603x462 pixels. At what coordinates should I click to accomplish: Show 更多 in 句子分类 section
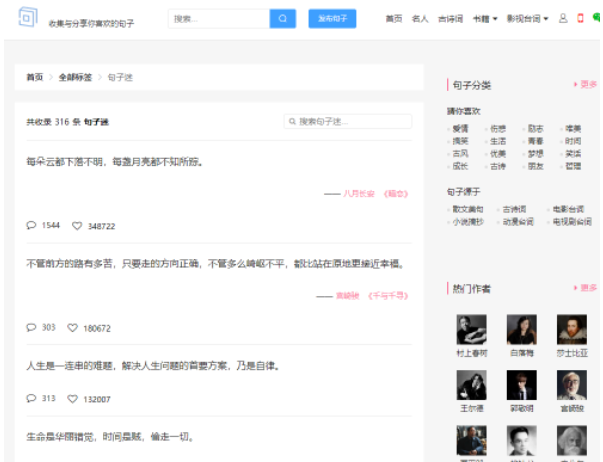(x=585, y=85)
